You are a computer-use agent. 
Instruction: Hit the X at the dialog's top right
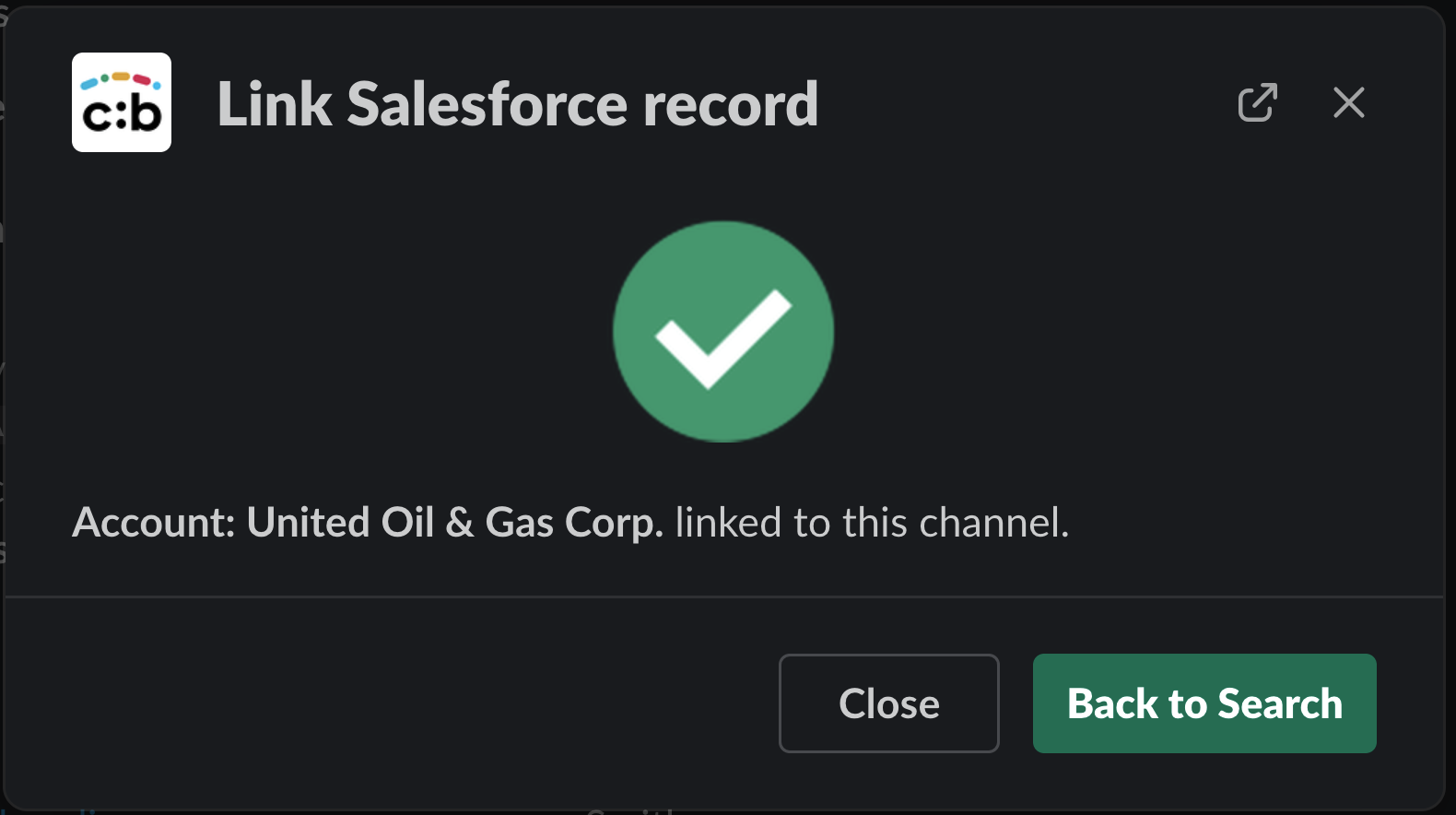pyautogui.click(x=1348, y=102)
